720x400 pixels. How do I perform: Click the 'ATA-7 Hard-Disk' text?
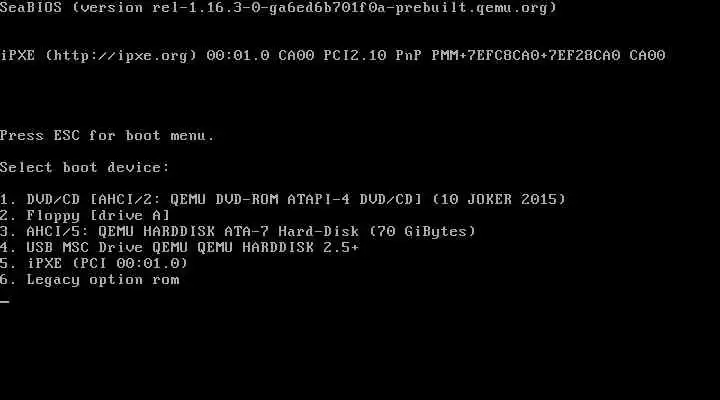(x=292, y=231)
